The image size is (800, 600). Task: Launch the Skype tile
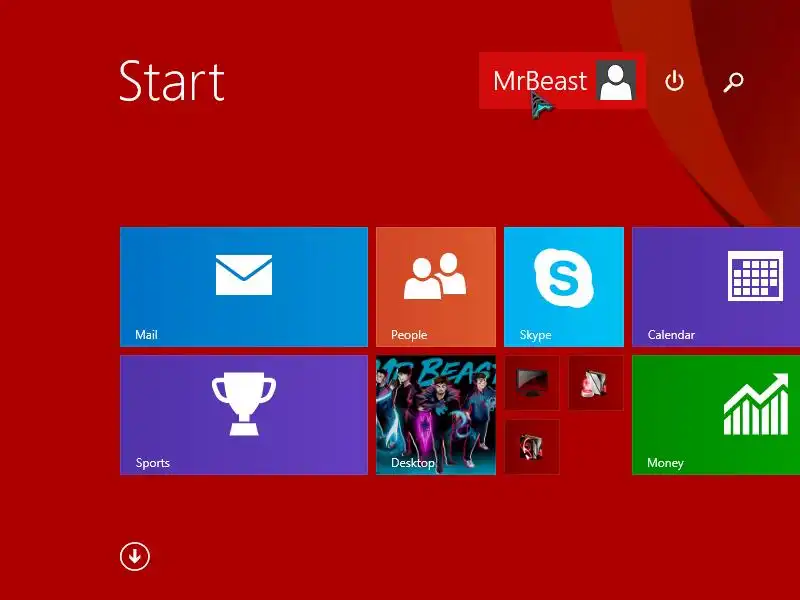(564, 287)
